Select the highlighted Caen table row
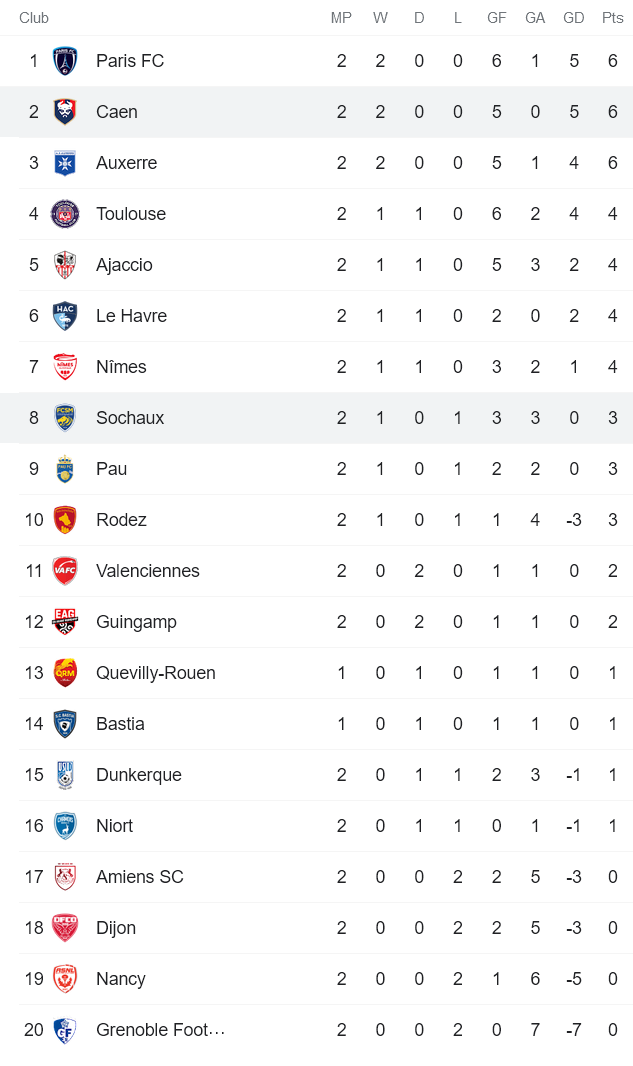 pos(316,112)
